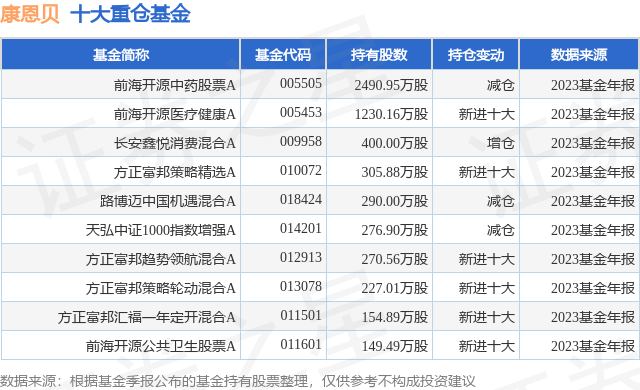Viewport: 640px width, 390px height.
Task: Click 新进十大 in the 方正富邦策略精选A row
Action: [x=487, y=172]
